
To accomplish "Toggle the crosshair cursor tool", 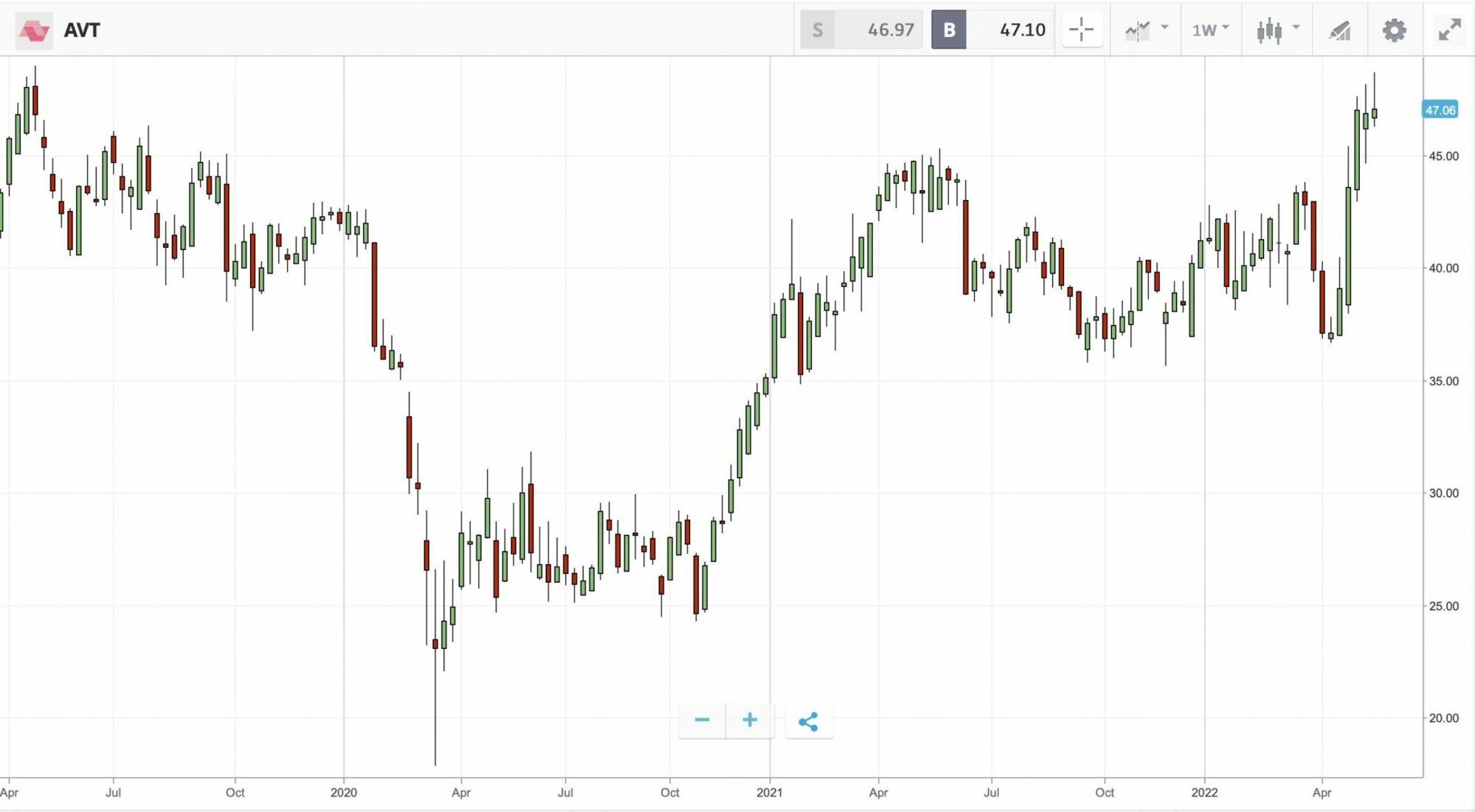I will click(x=1081, y=30).
